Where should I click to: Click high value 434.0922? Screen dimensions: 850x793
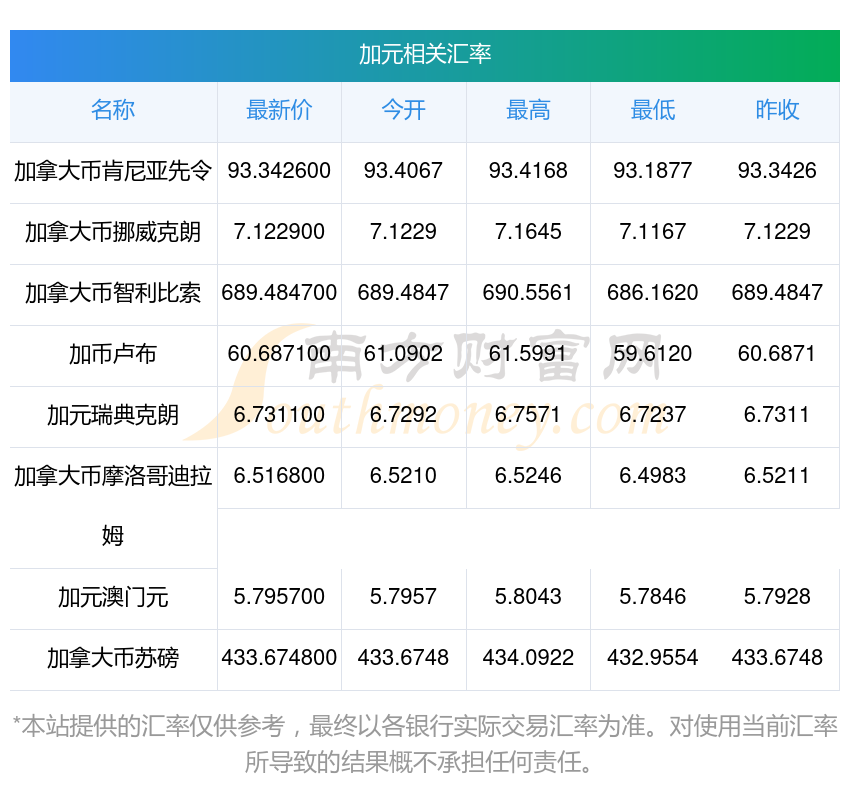pos(528,658)
